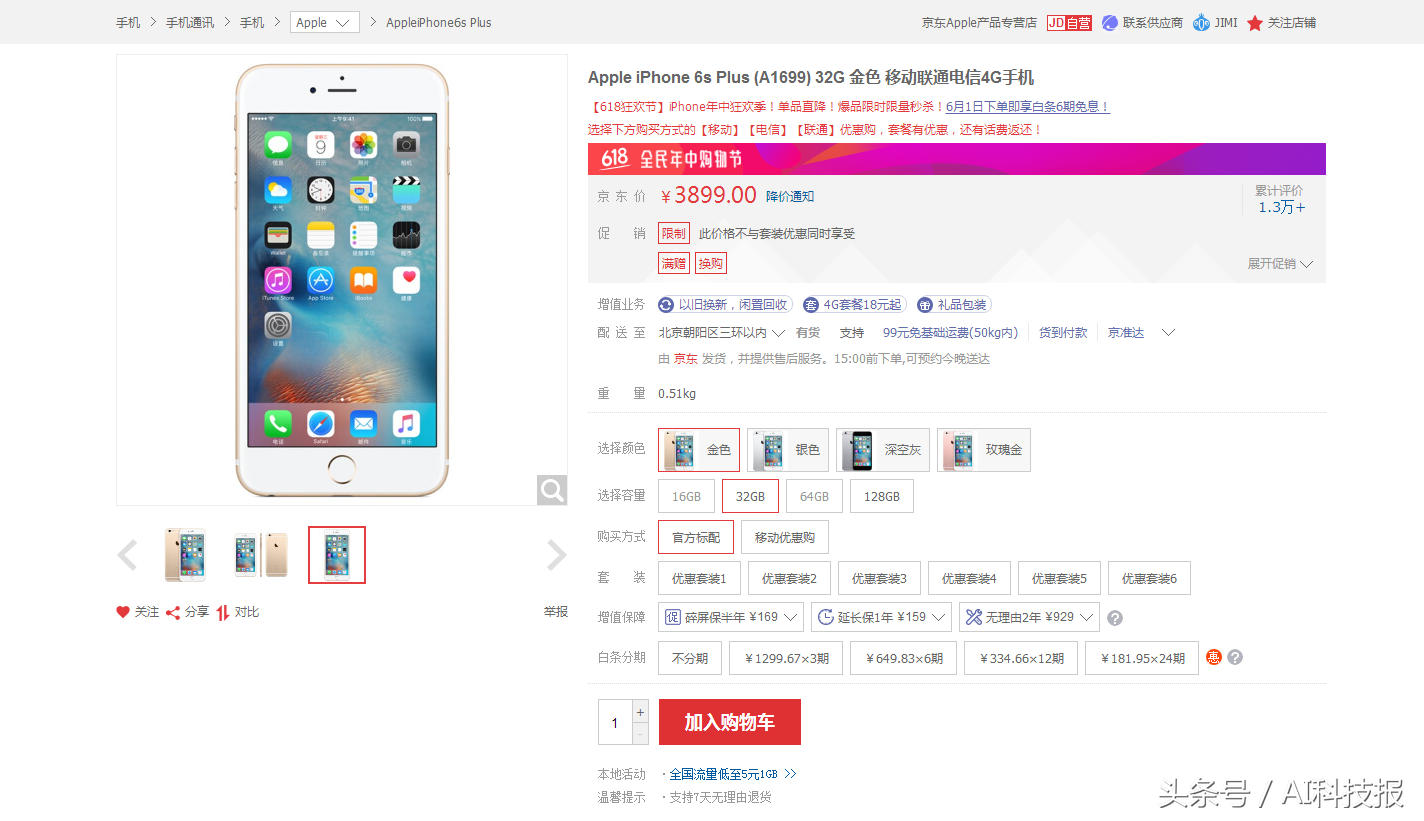Click the 关注店铺 star icon
The image size is (1424, 821).
point(1255,22)
